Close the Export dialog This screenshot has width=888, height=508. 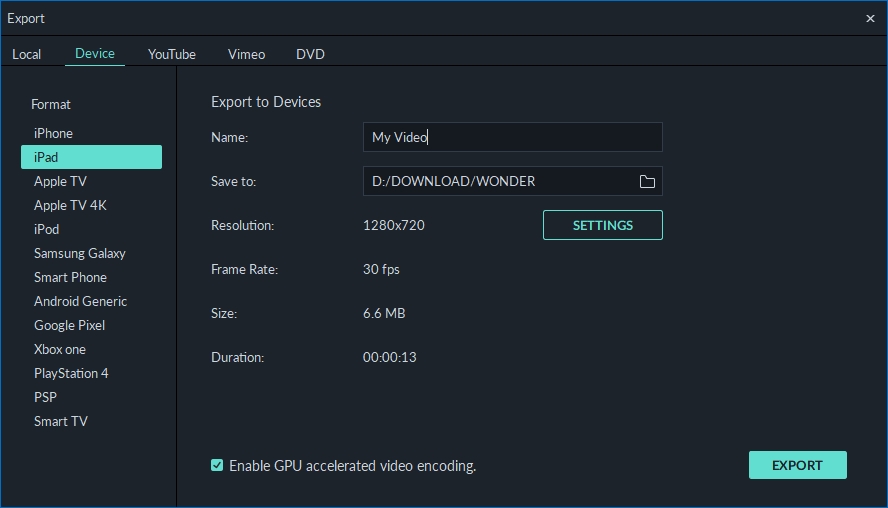[x=870, y=18]
